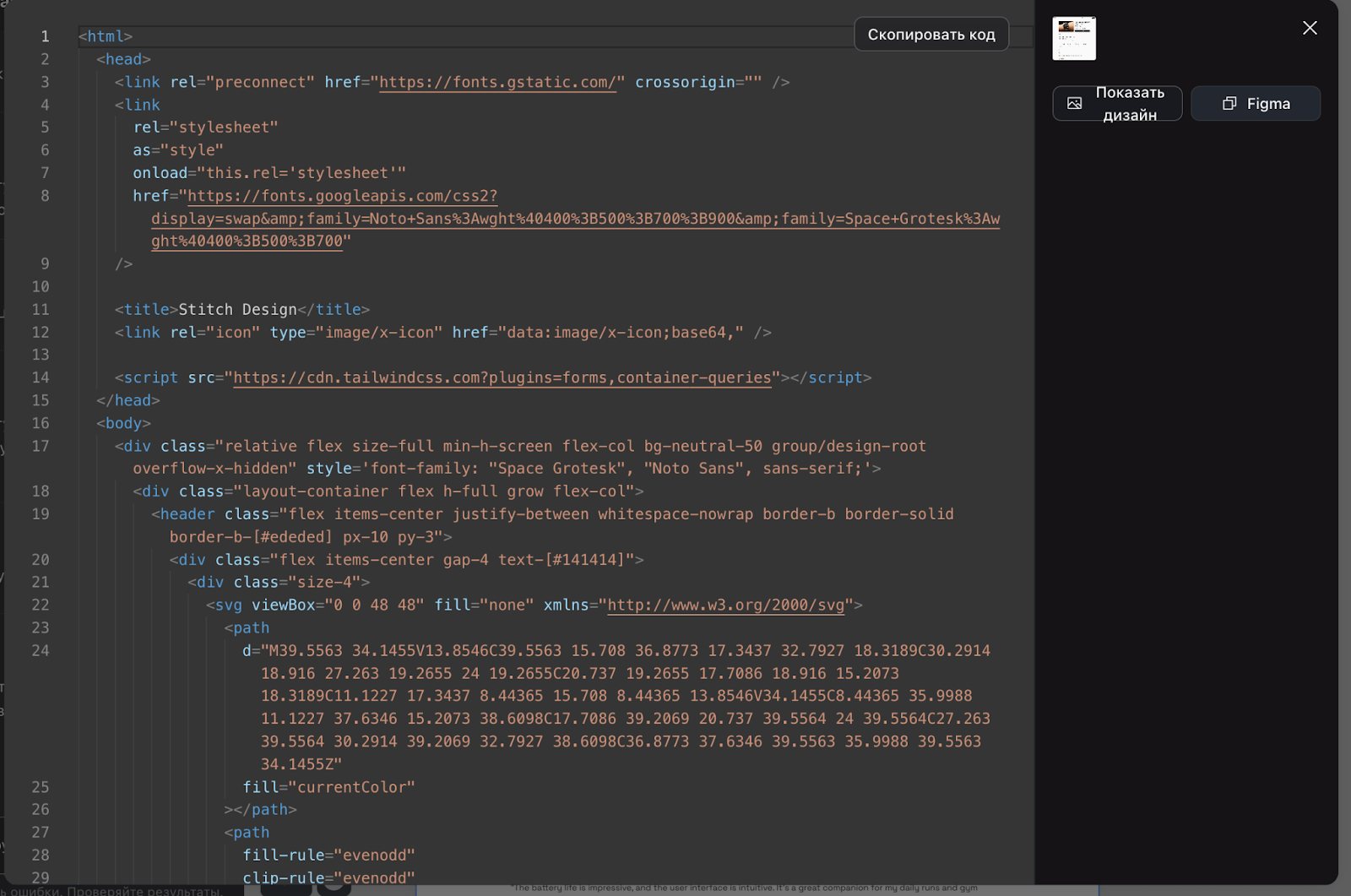Click the copy icon beside Figma
This screenshot has width=1351, height=896.
tap(1229, 103)
